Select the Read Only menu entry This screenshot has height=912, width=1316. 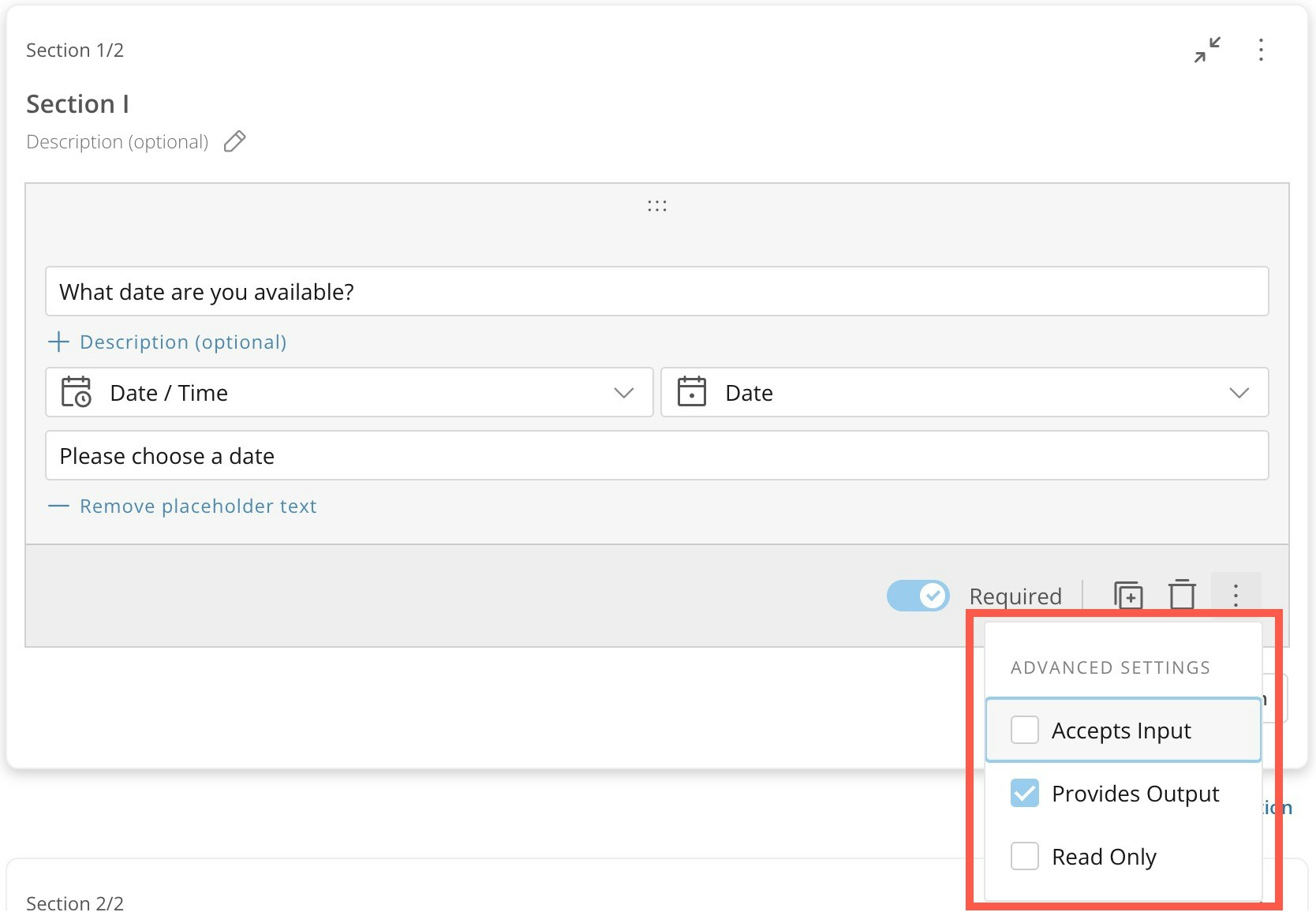1123,856
